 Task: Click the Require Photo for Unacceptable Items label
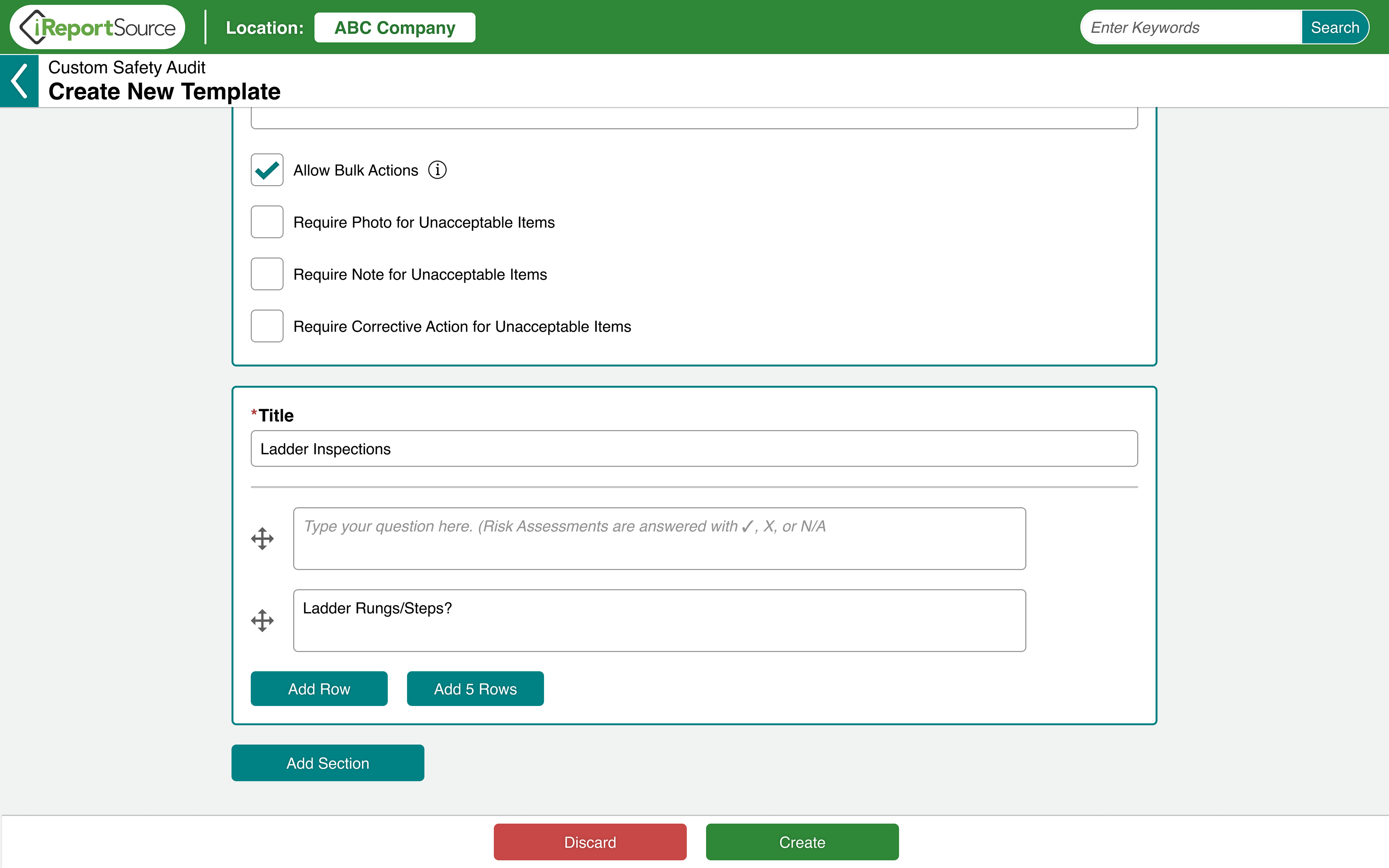(424, 222)
